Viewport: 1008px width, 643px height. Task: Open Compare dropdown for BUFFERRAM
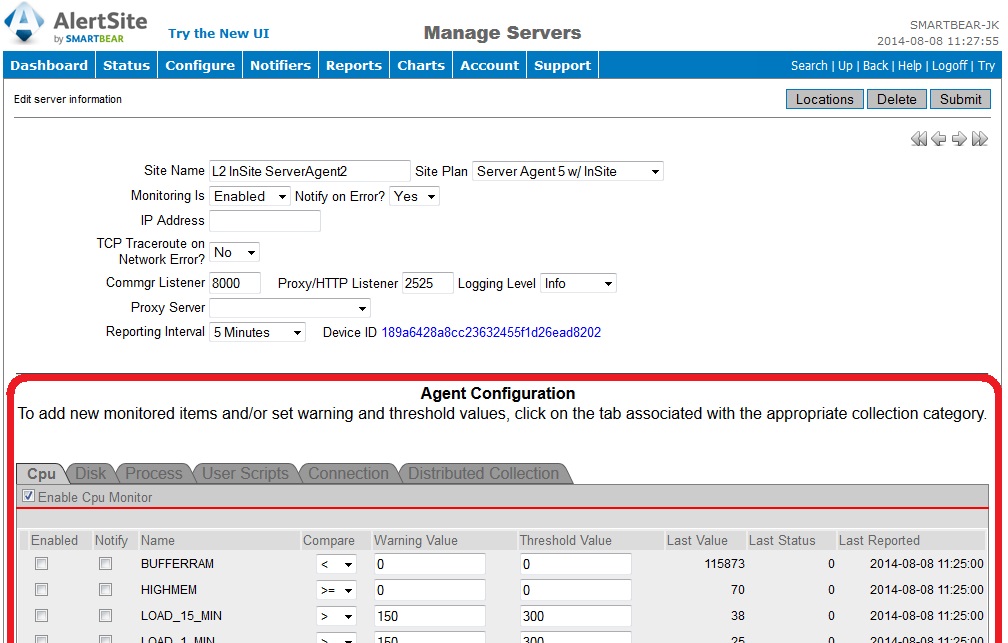coord(336,565)
